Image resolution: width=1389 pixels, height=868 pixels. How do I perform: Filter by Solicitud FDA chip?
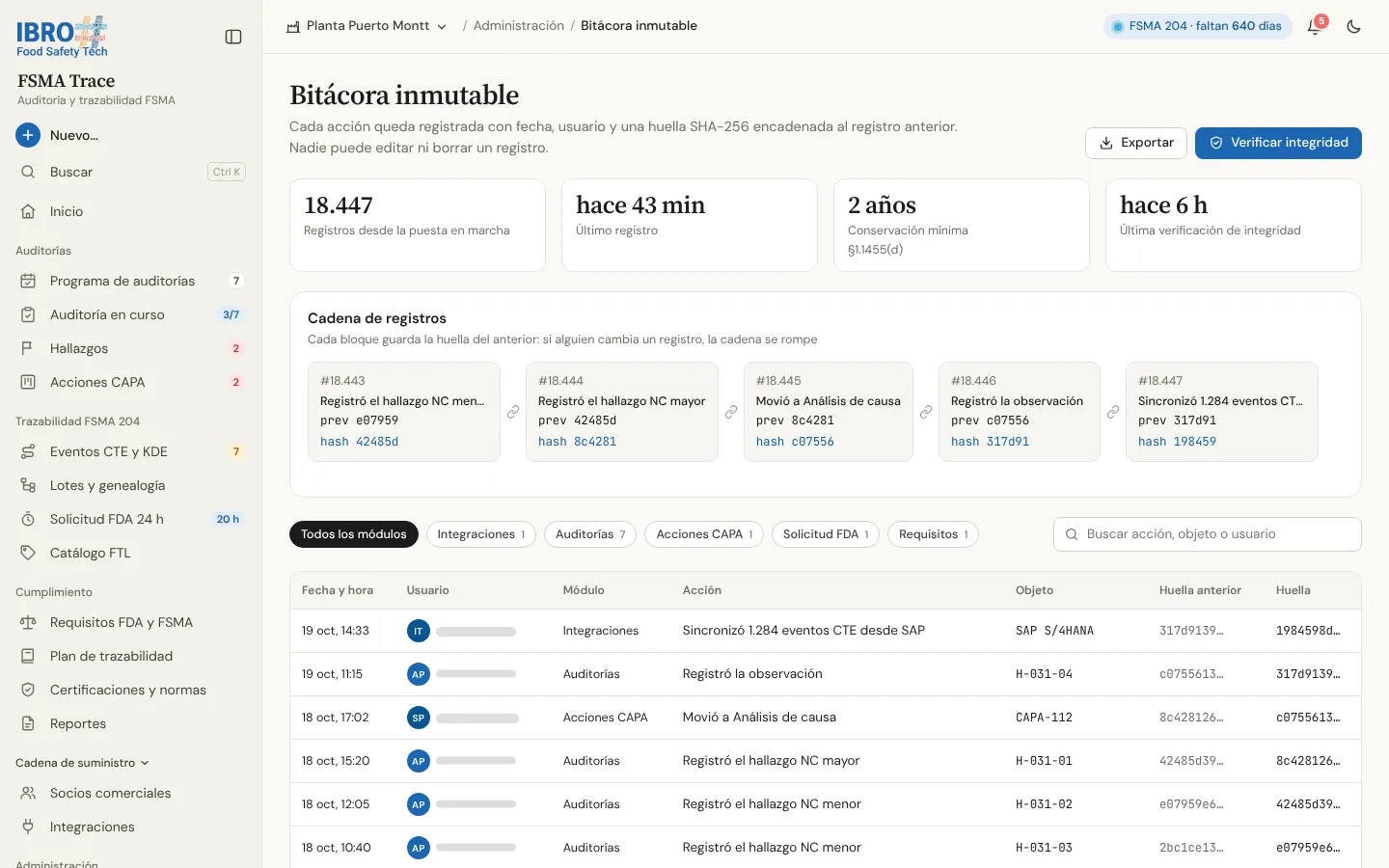(x=826, y=534)
